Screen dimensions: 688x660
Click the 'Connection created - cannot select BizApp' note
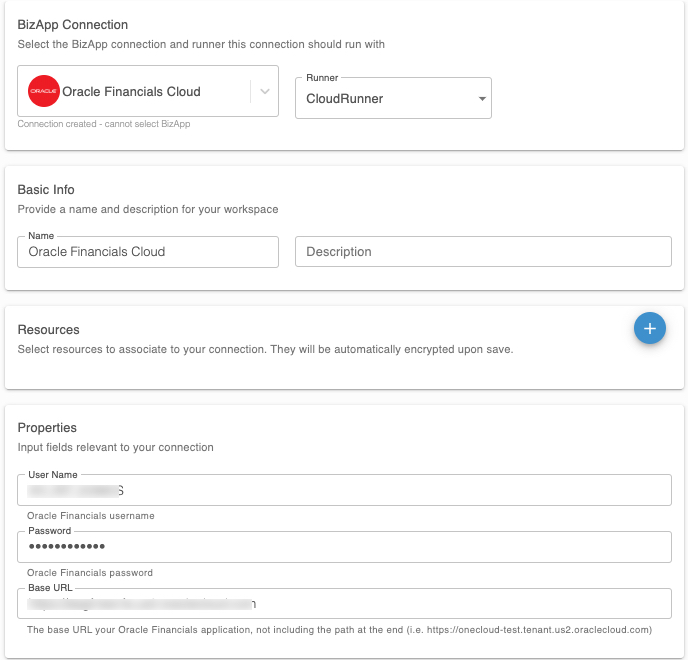point(104,124)
